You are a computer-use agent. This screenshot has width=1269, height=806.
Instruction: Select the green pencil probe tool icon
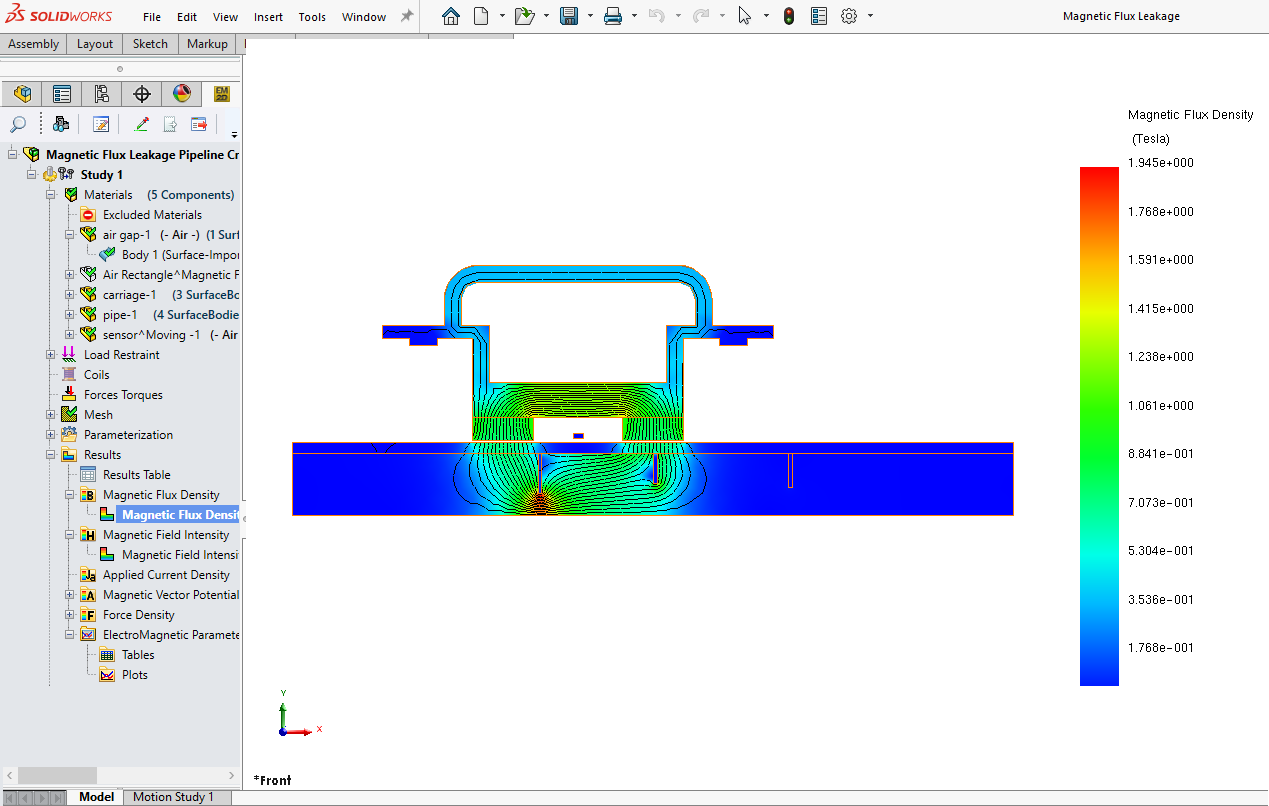[x=141, y=124]
